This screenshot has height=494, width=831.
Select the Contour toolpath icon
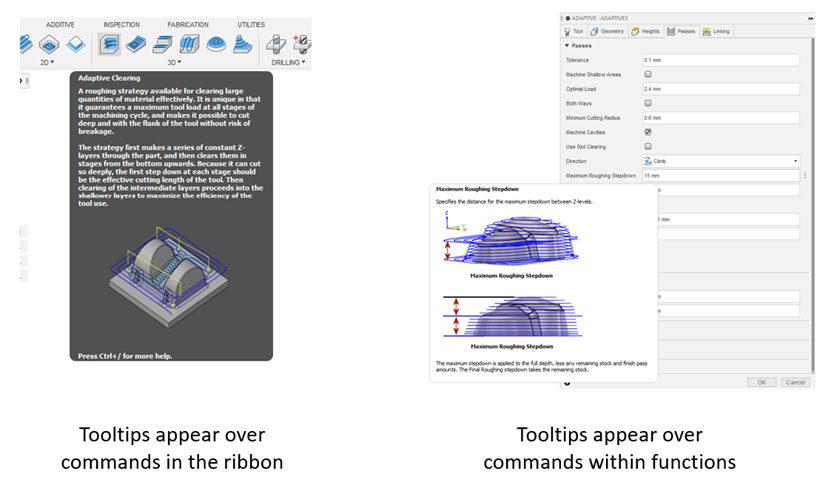pos(243,44)
